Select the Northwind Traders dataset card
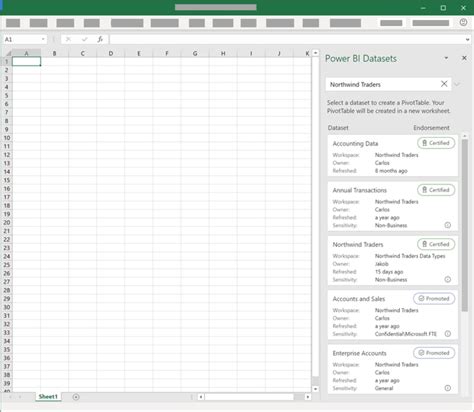Screen dimensions: 474x412 click(393, 261)
